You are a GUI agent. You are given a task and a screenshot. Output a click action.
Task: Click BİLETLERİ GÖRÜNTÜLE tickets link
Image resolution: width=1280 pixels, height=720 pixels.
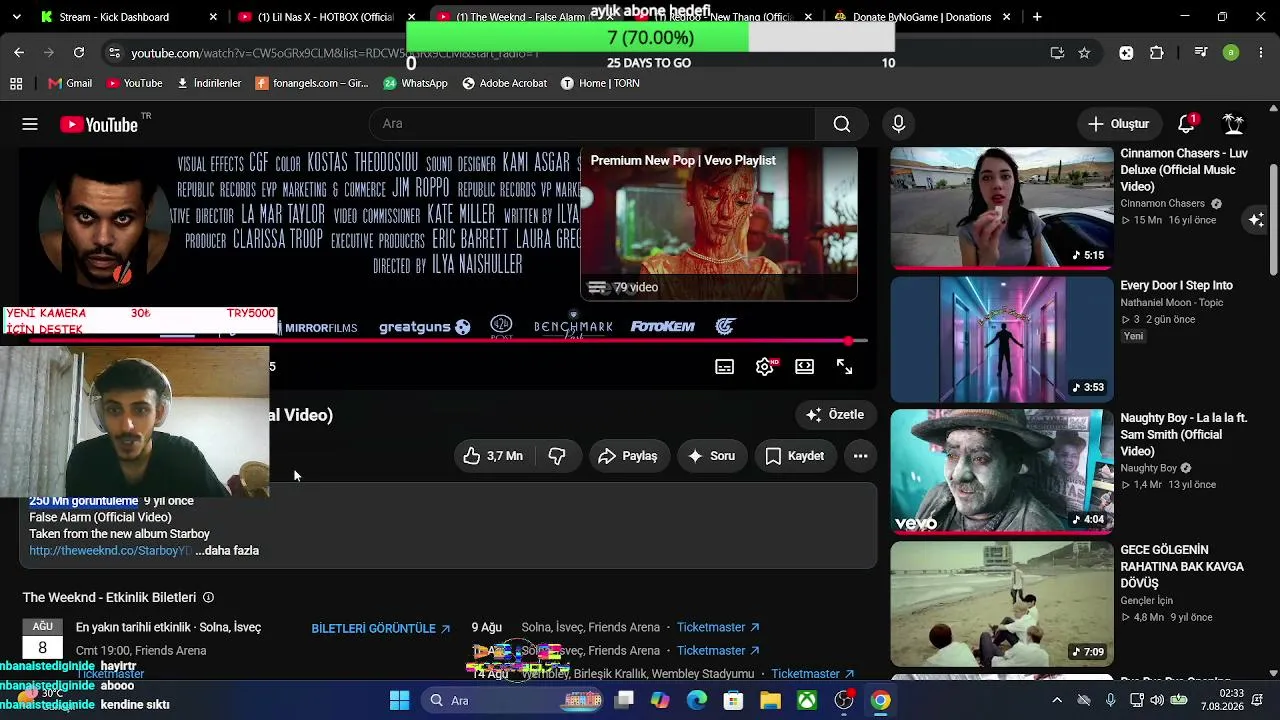(x=381, y=629)
